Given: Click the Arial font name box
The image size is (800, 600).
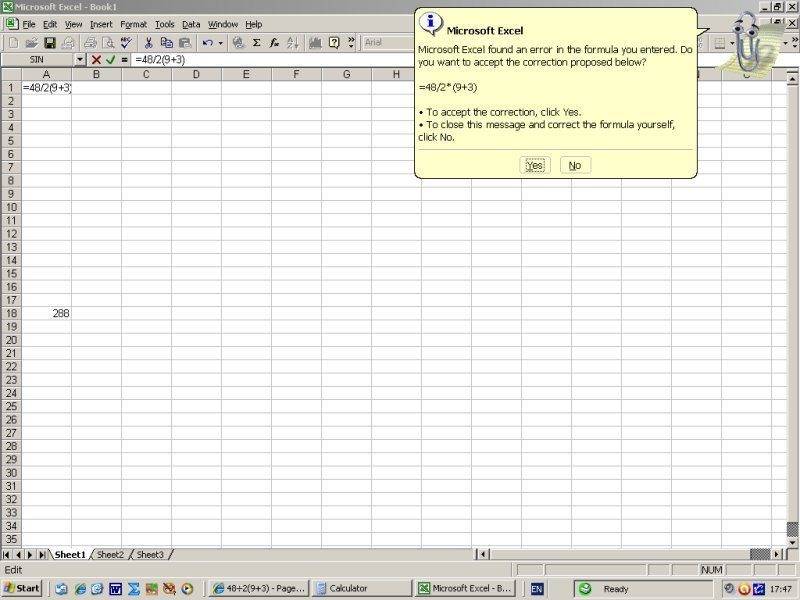Looking at the screenshot, I should pos(388,43).
